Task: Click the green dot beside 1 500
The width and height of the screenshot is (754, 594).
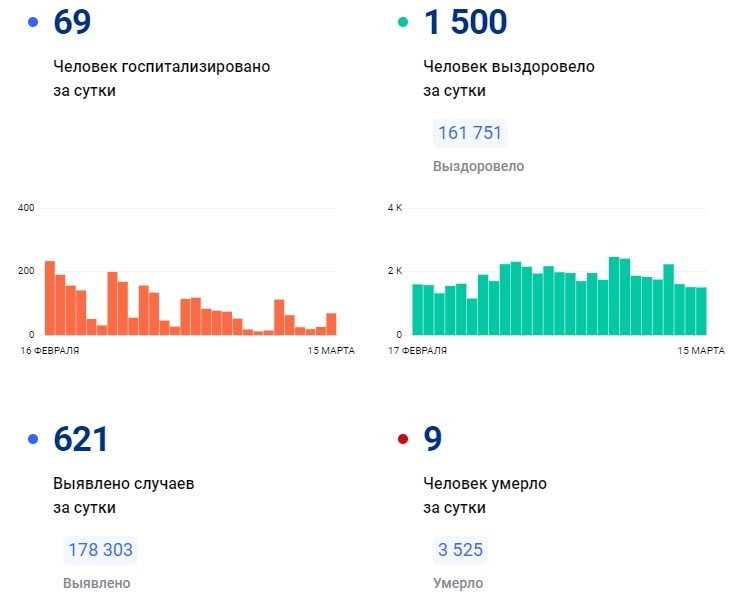Action: point(403,22)
